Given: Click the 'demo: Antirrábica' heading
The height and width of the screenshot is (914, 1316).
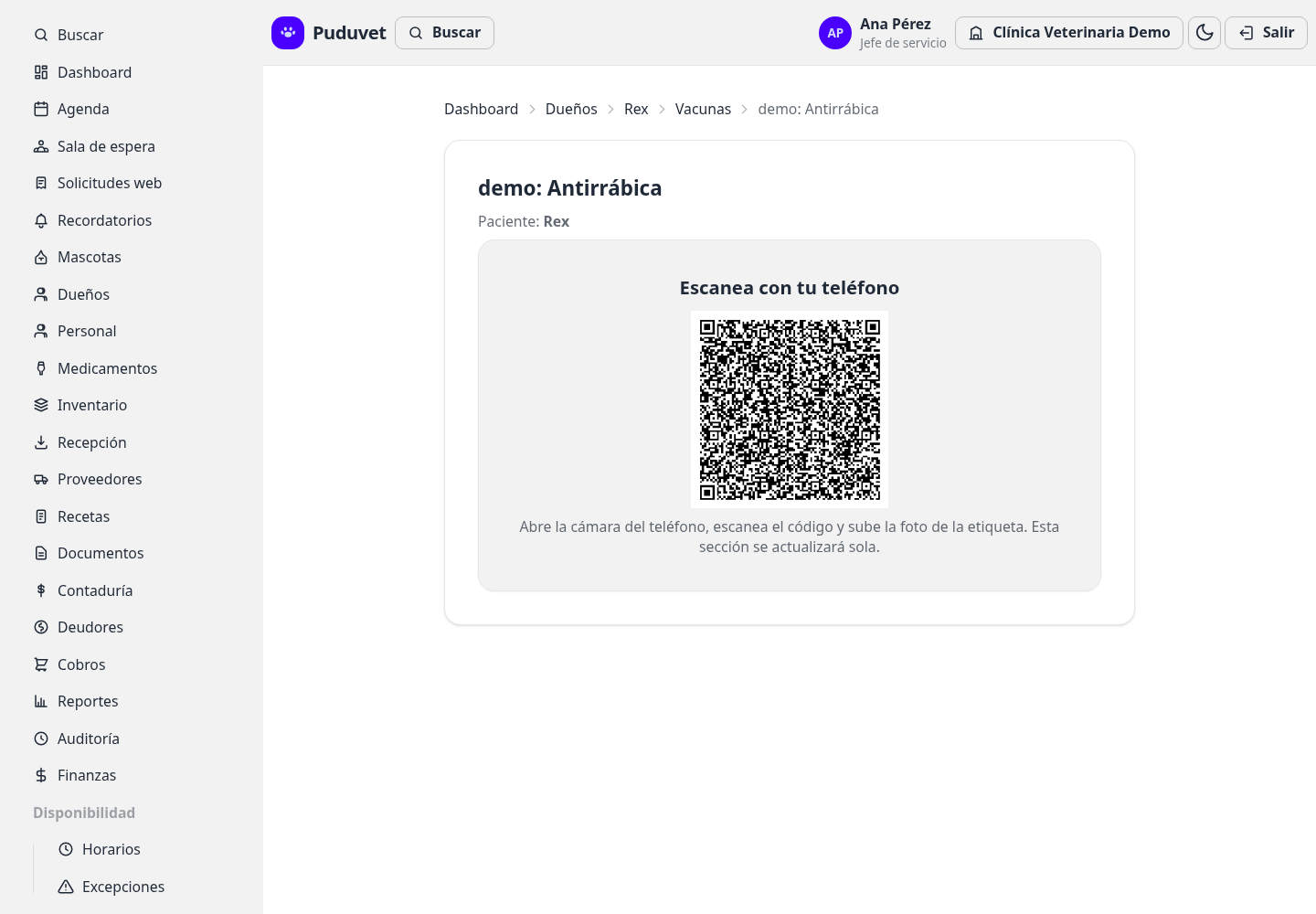Looking at the screenshot, I should 569,187.
